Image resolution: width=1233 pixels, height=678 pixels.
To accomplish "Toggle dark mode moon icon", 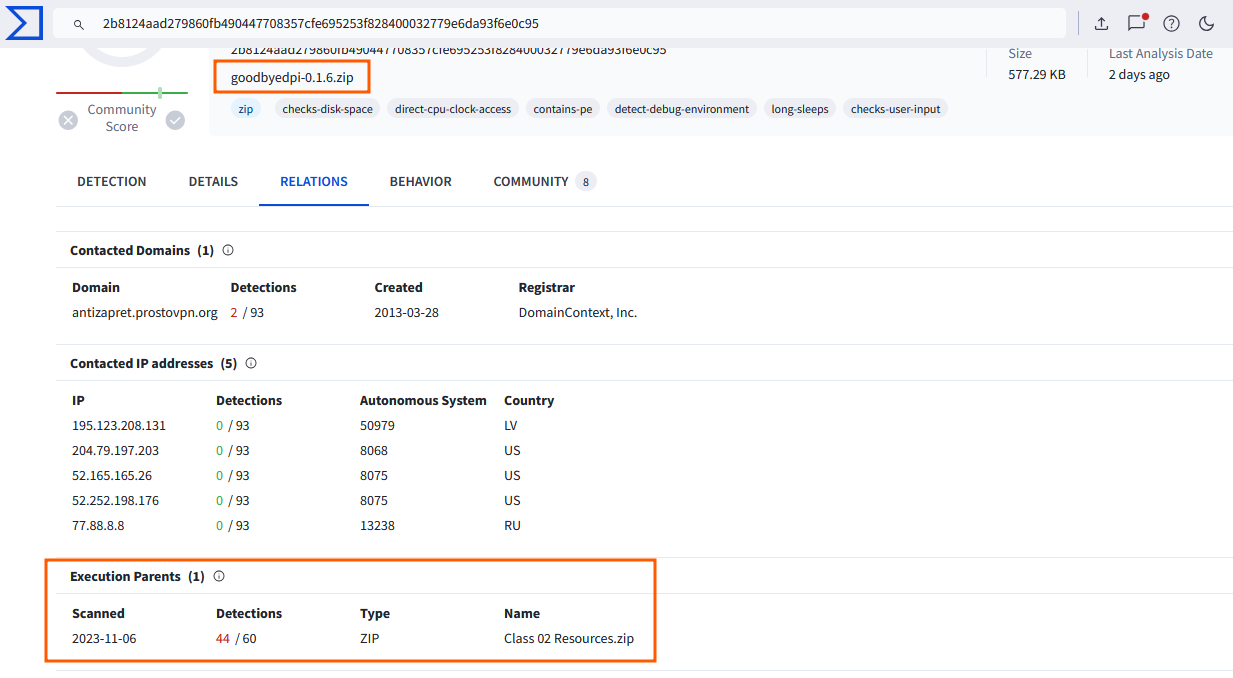I will point(1206,23).
